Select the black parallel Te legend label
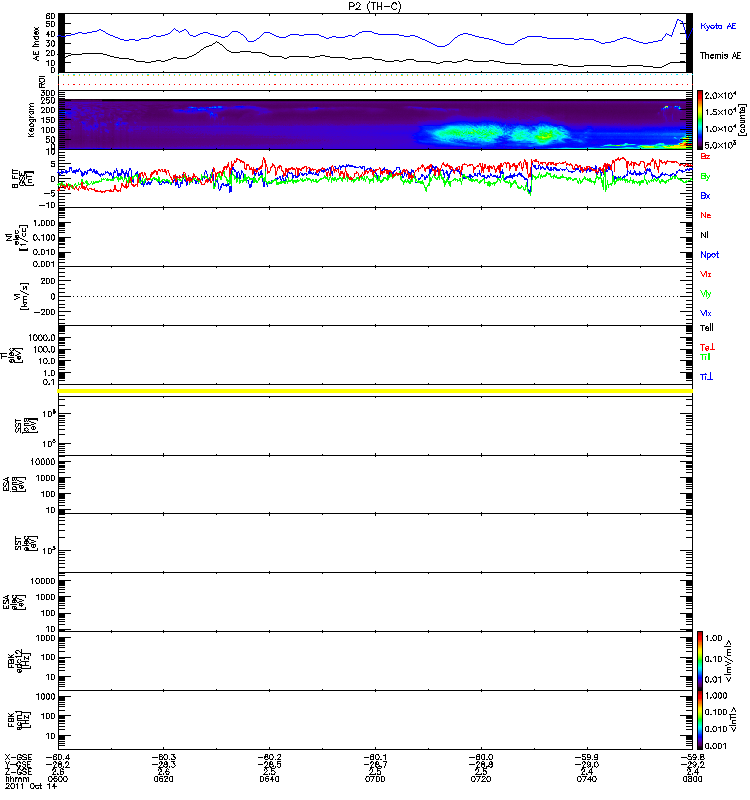Image resolution: width=750 pixels, height=800 pixels. pyautogui.click(x=707, y=328)
